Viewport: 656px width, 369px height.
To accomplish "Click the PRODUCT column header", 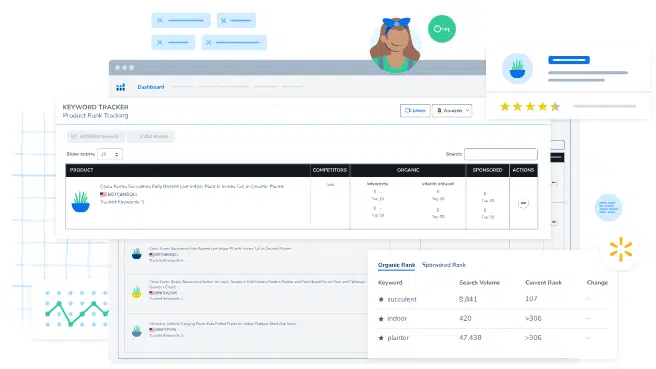I will click(x=82, y=170).
